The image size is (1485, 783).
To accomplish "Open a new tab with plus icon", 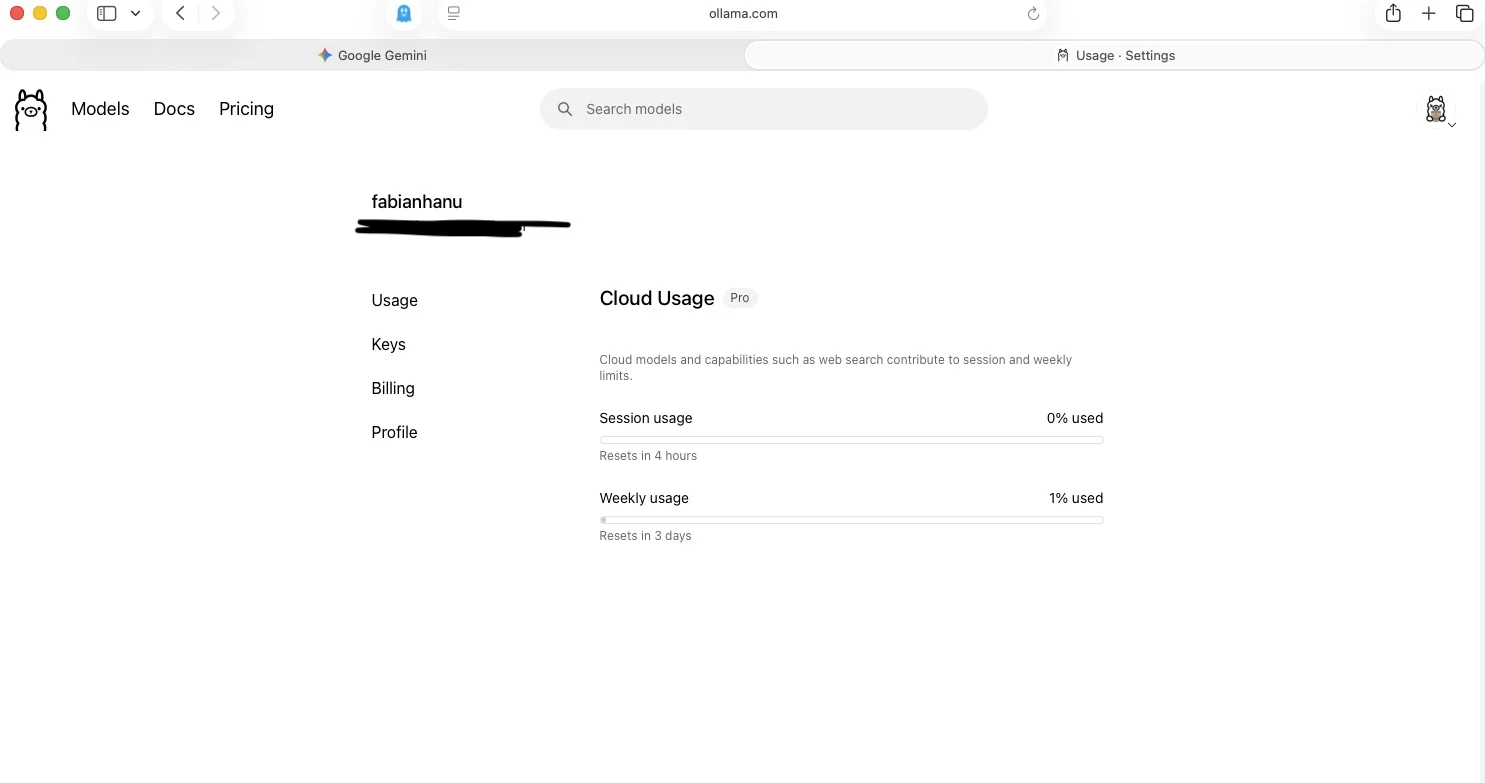I will coord(1429,13).
